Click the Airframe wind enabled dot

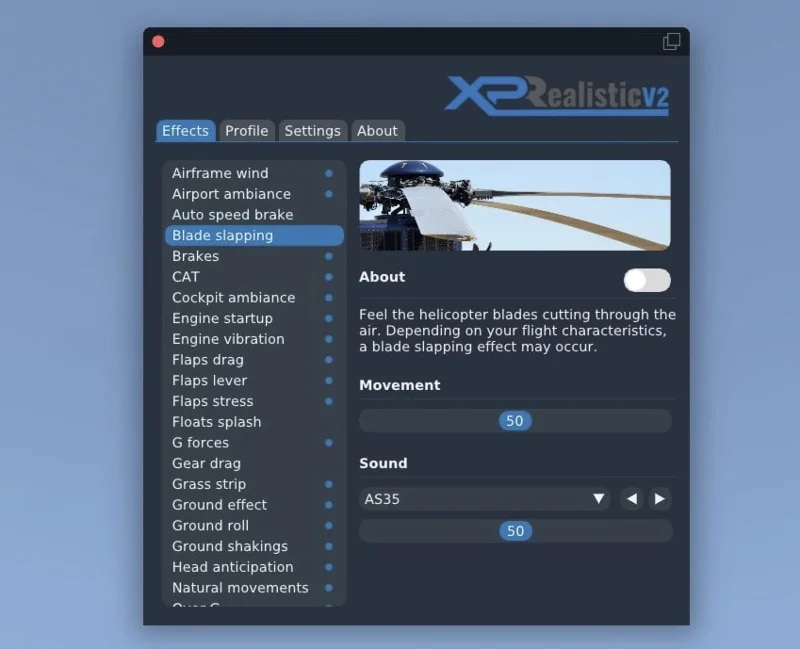[329, 173]
